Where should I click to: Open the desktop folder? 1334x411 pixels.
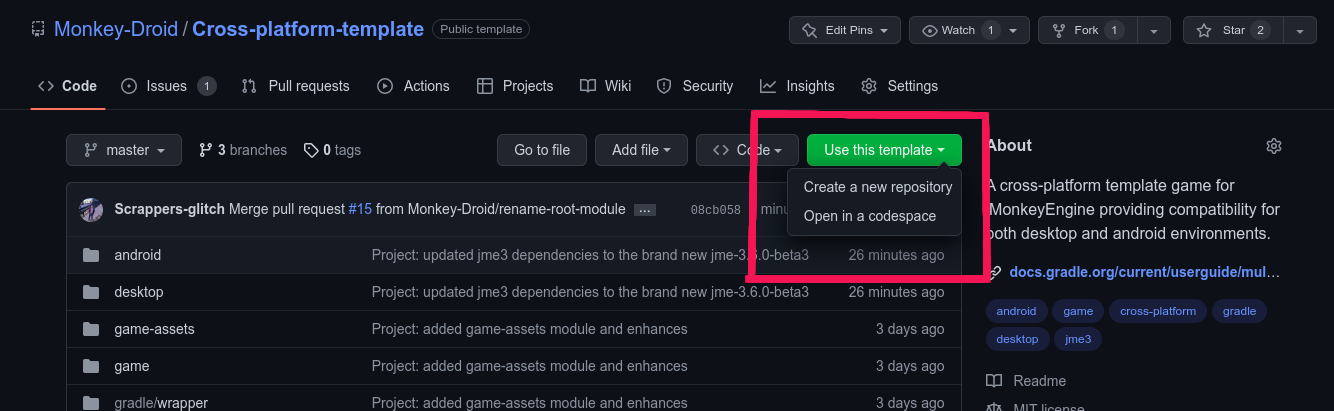138,292
